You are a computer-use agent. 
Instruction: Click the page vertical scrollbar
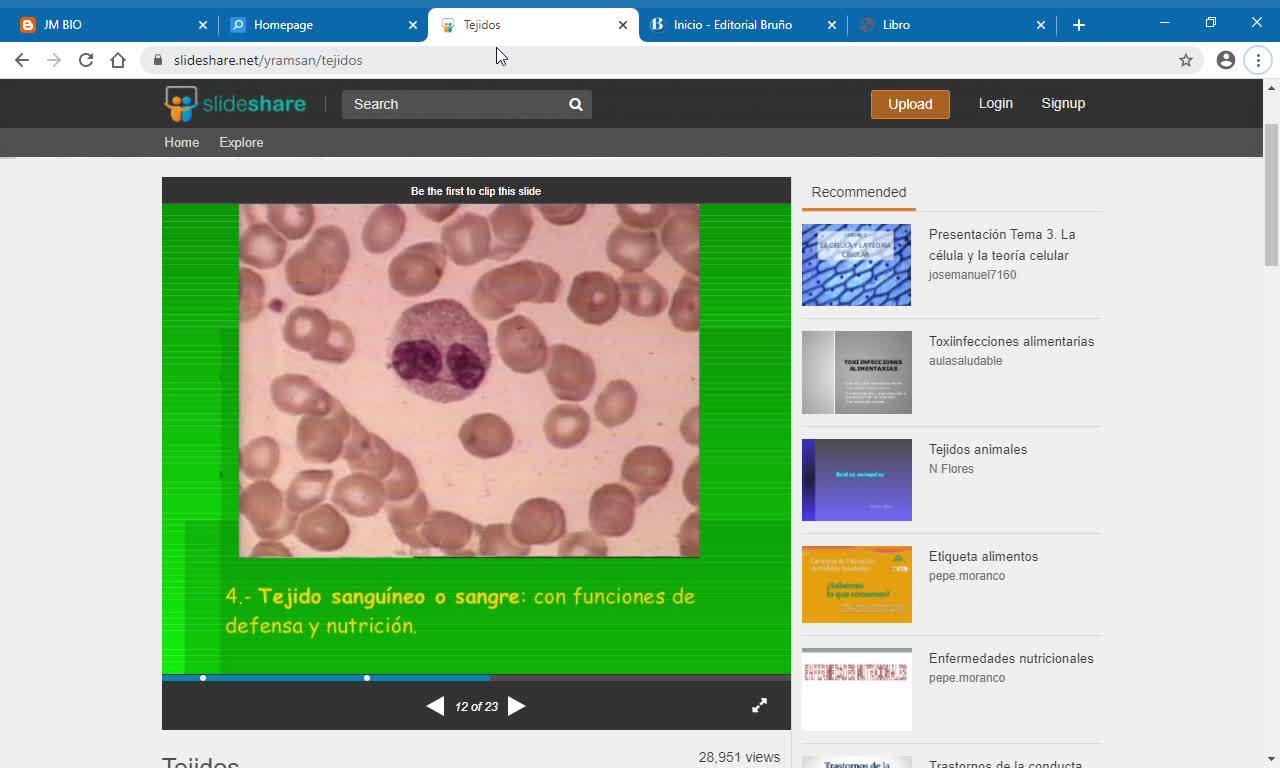pyautogui.click(x=1271, y=195)
